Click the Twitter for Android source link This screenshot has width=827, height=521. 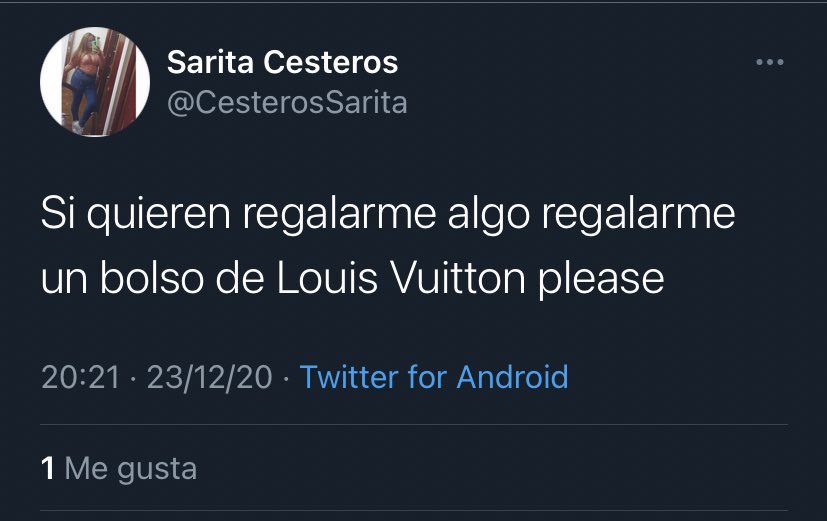pyautogui.click(x=434, y=377)
